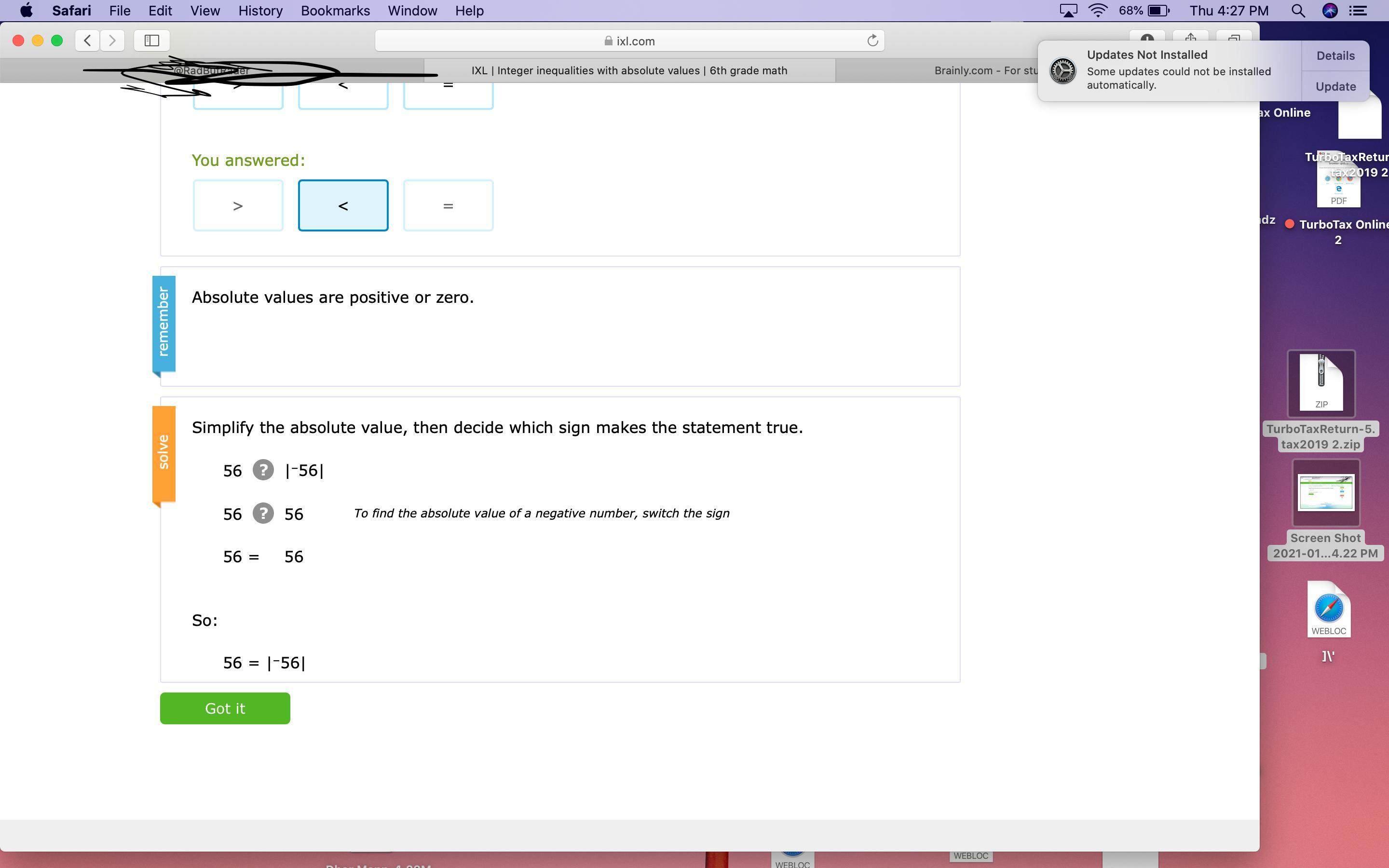Image resolution: width=1389 pixels, height=868 pixels.
Task: Open the History menu
Action: [260, 11]
